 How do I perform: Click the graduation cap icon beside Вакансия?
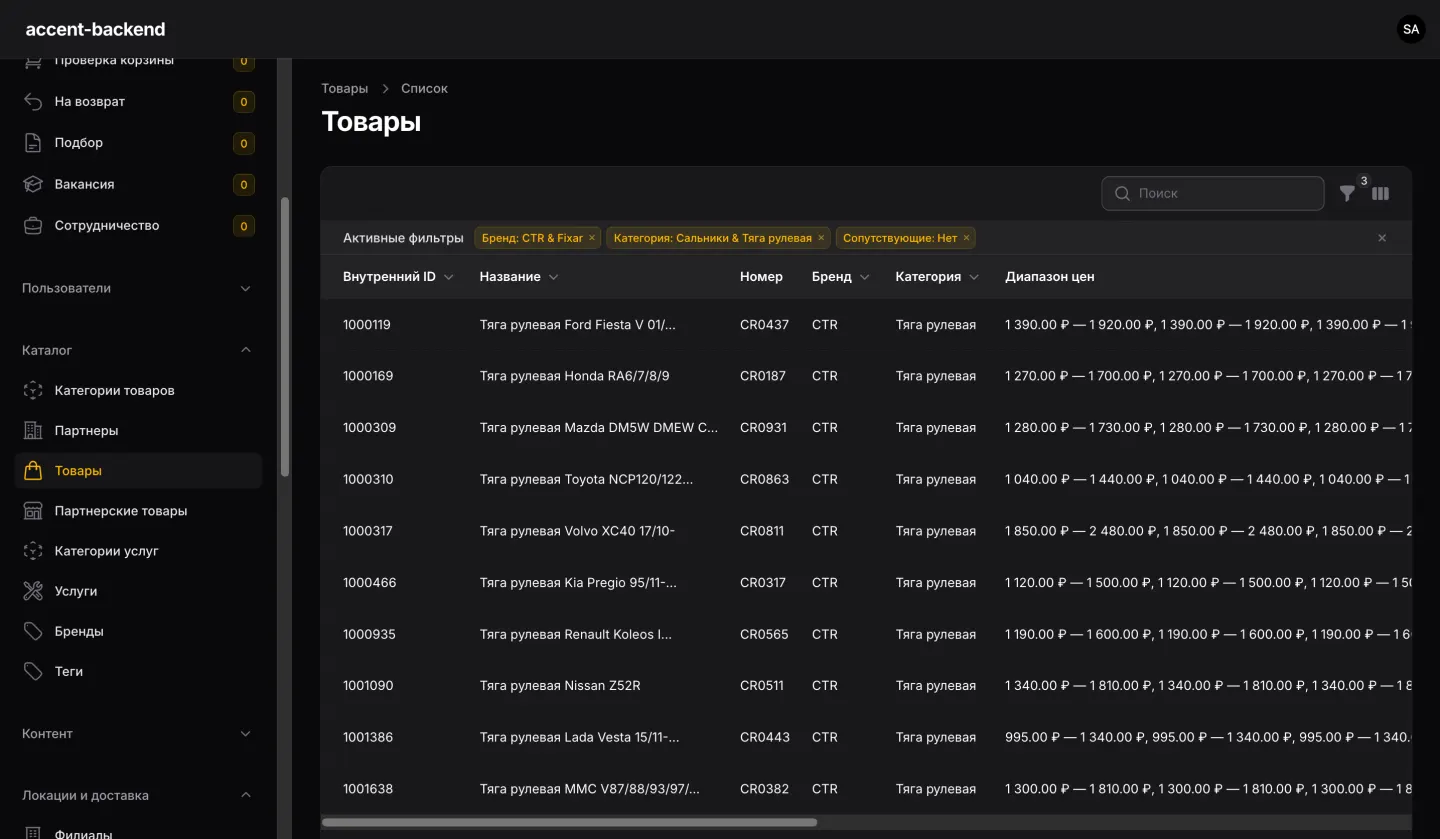click(33, 184)
